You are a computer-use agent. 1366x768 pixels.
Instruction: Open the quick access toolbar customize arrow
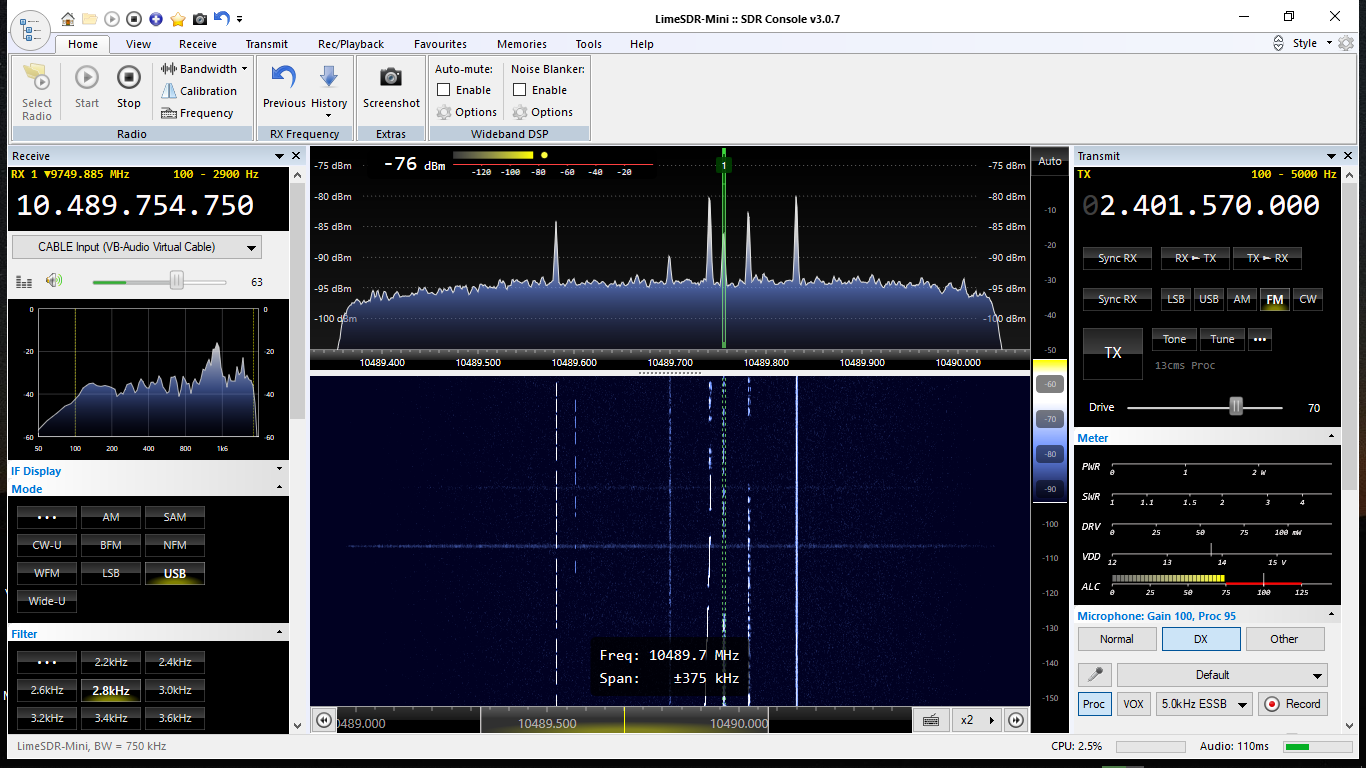pyautogui.click(x=240, y=19)
